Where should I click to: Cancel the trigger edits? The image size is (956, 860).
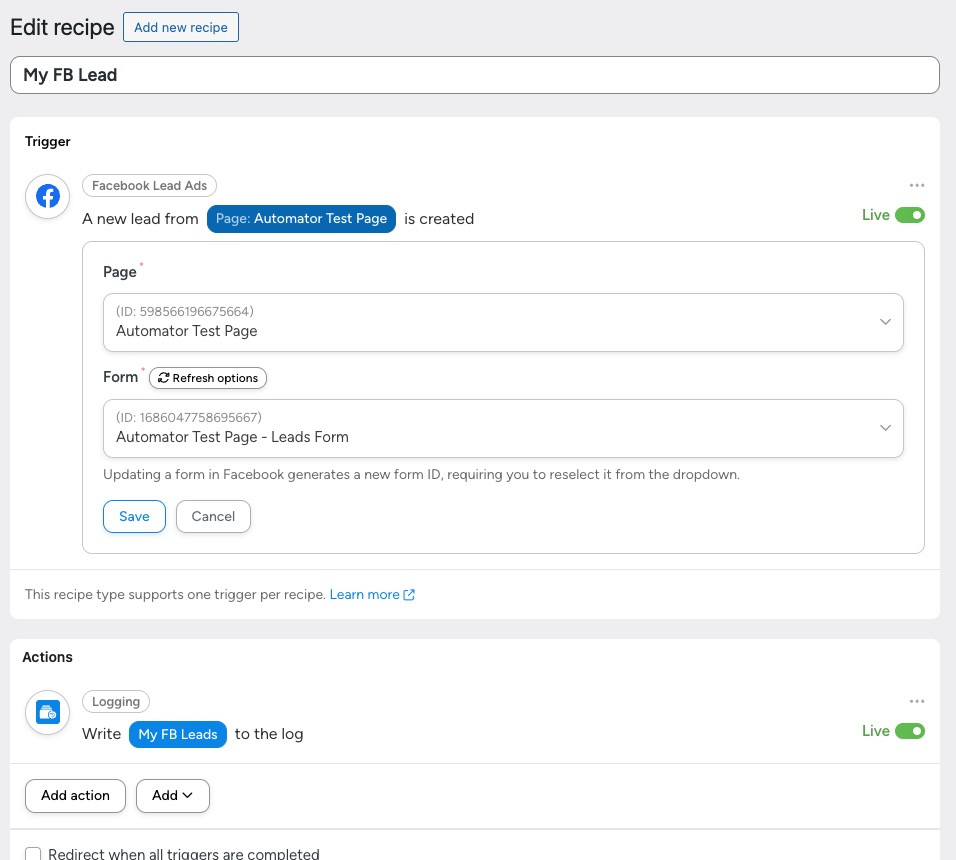(x=213, y=517)
